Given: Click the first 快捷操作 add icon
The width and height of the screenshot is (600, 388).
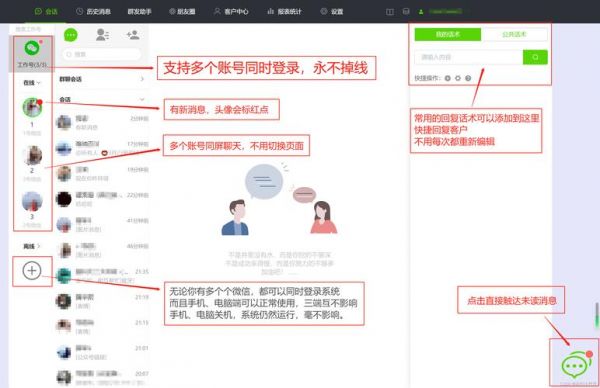Looking at the screenshot, I should coord(447,78).
